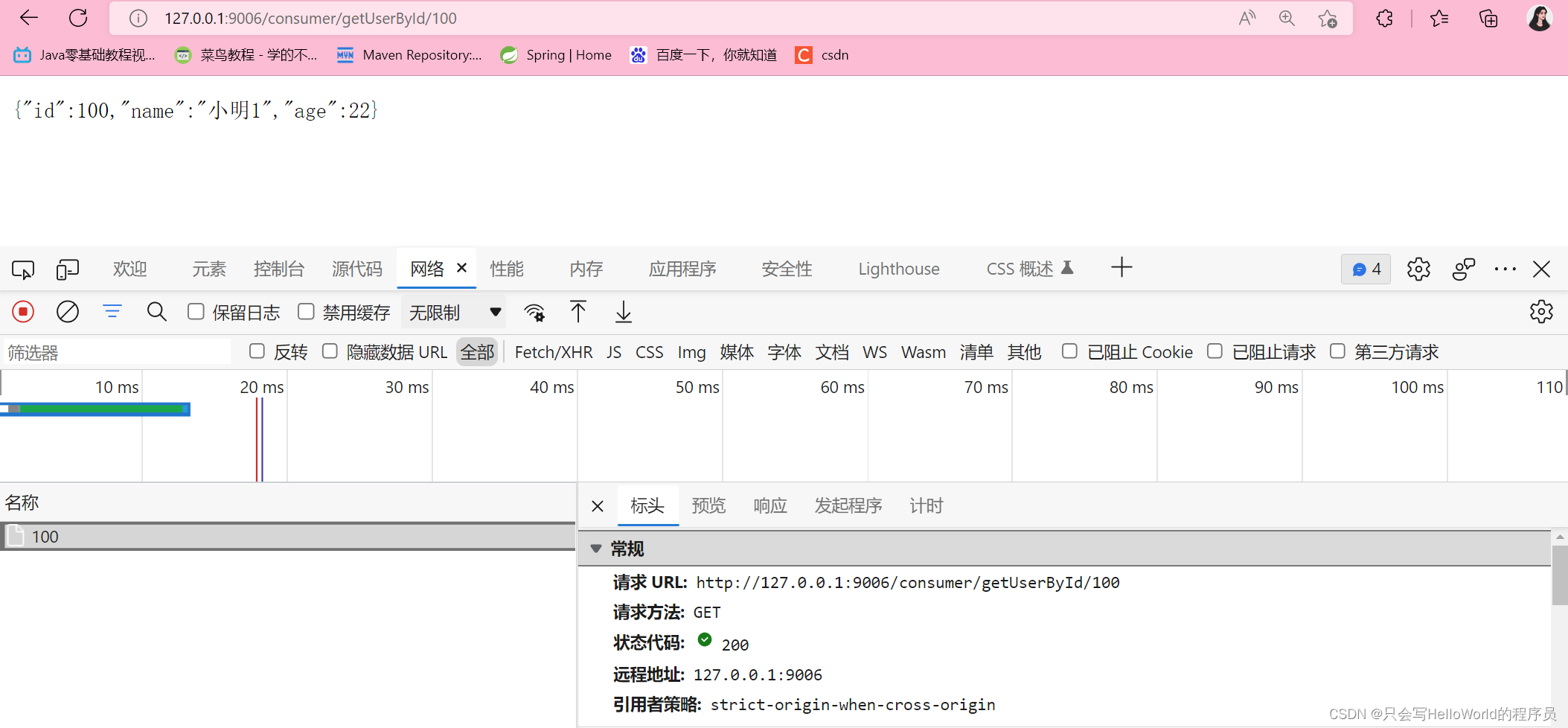
Task: Import HAR file with up arrow
Action: [x=578, y=312]
